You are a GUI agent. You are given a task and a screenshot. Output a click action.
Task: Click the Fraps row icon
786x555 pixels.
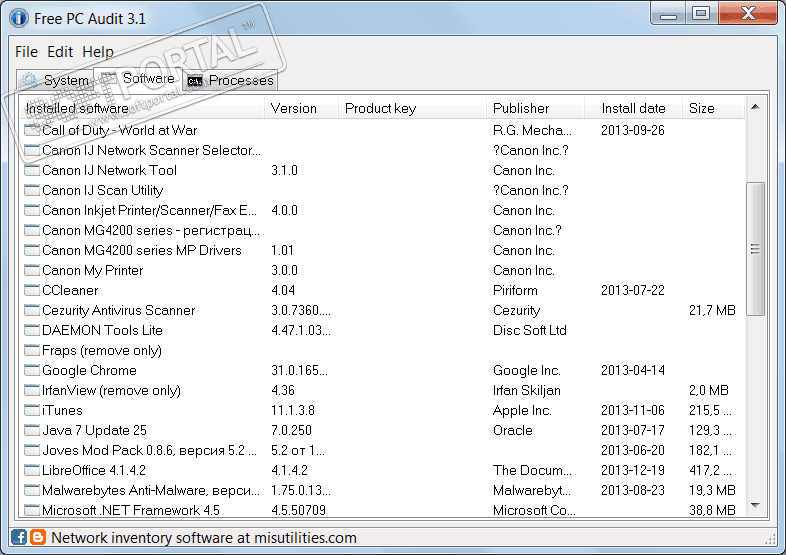32,350
